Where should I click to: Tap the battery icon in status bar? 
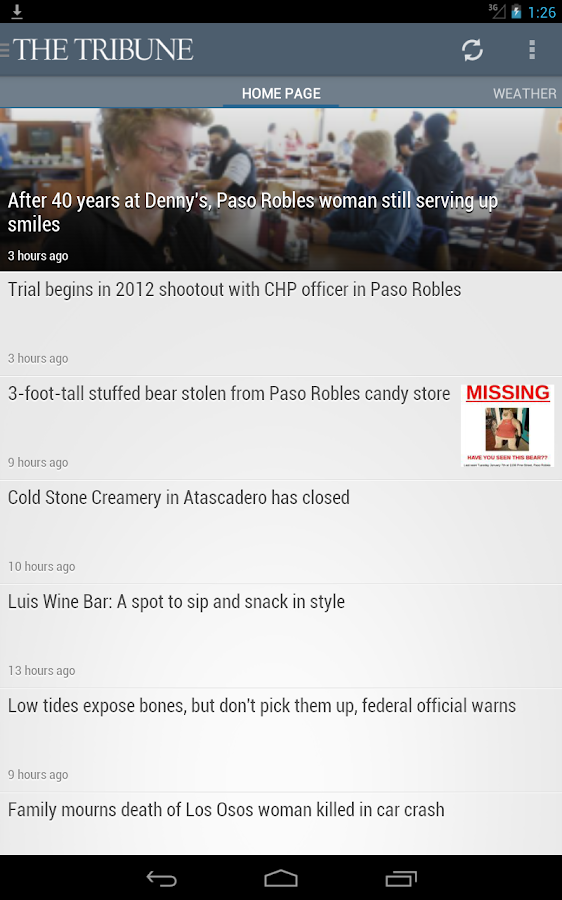[x=516, y=11]
